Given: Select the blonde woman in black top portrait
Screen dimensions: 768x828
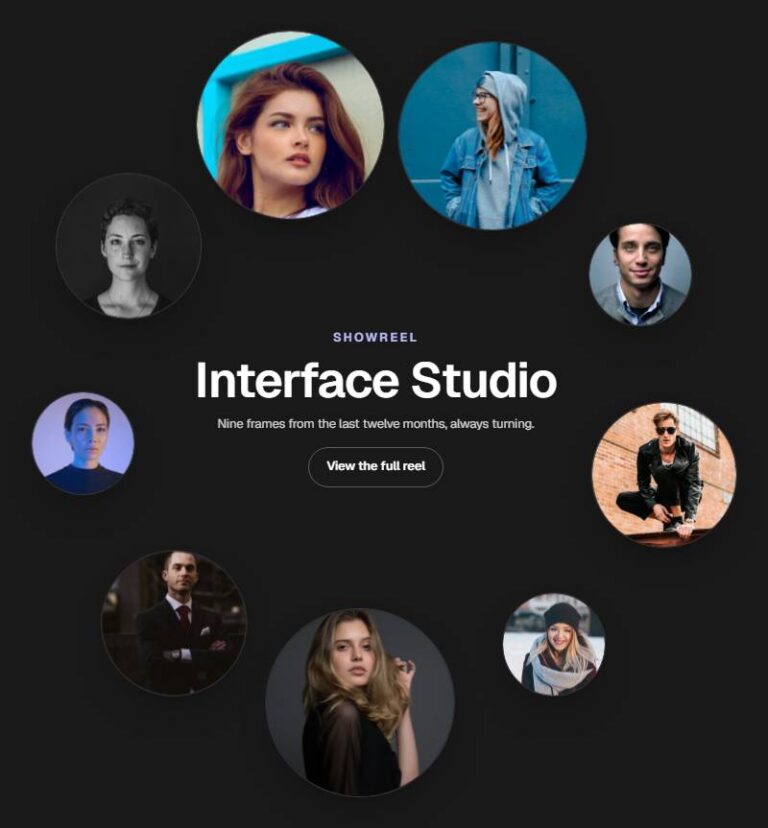Looking at the screenshot, I should pos(360,702).
